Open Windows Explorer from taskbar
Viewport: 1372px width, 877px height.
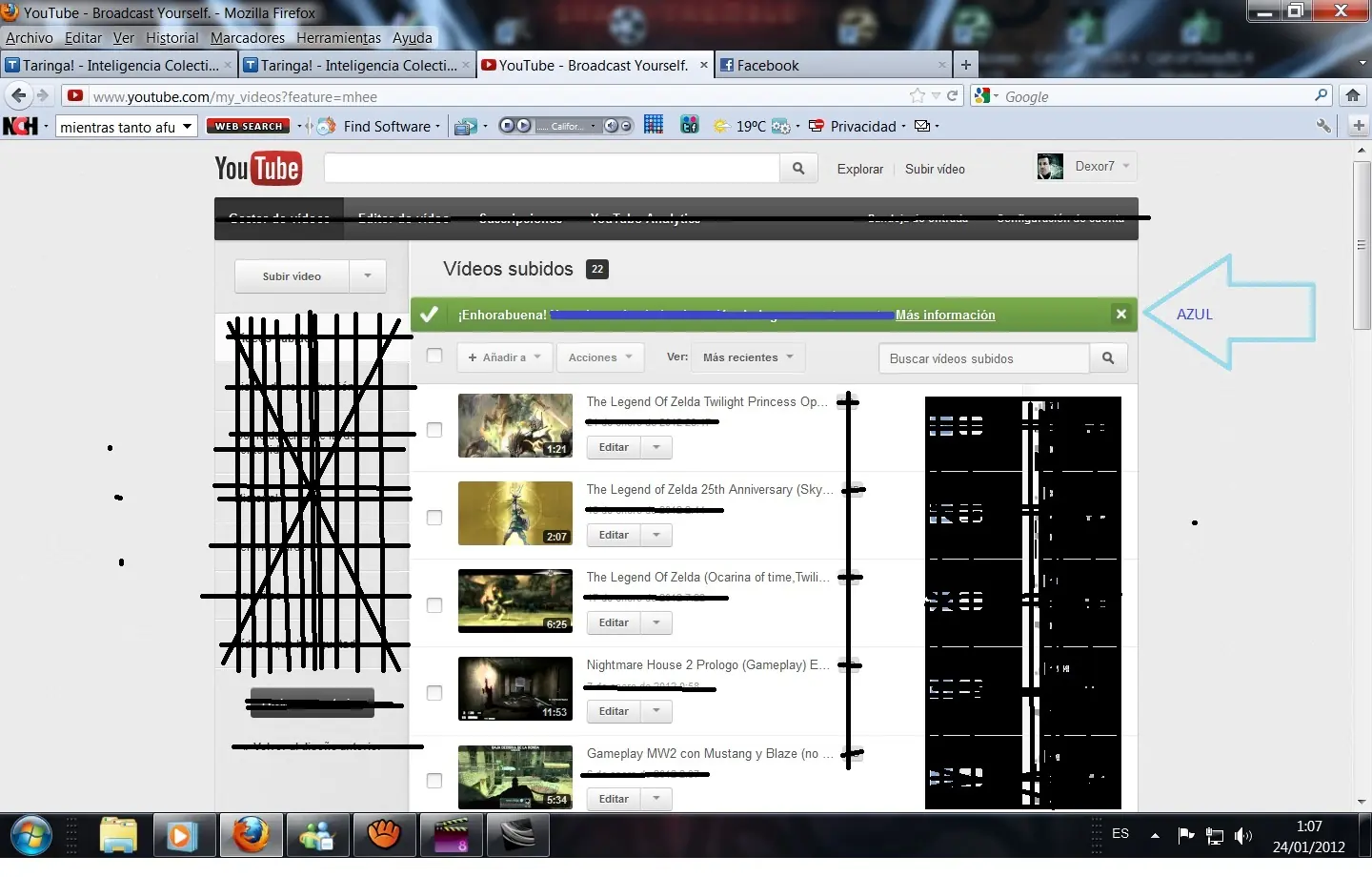tap(119, 837)
